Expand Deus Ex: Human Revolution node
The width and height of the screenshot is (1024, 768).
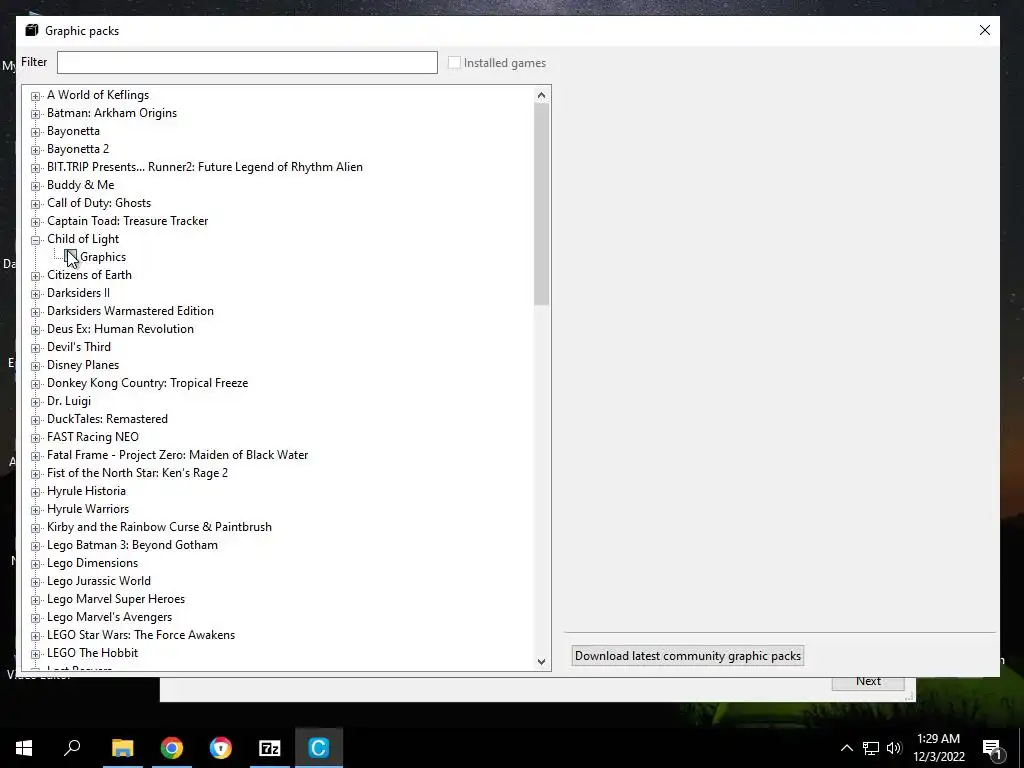(x=35, y=330)
